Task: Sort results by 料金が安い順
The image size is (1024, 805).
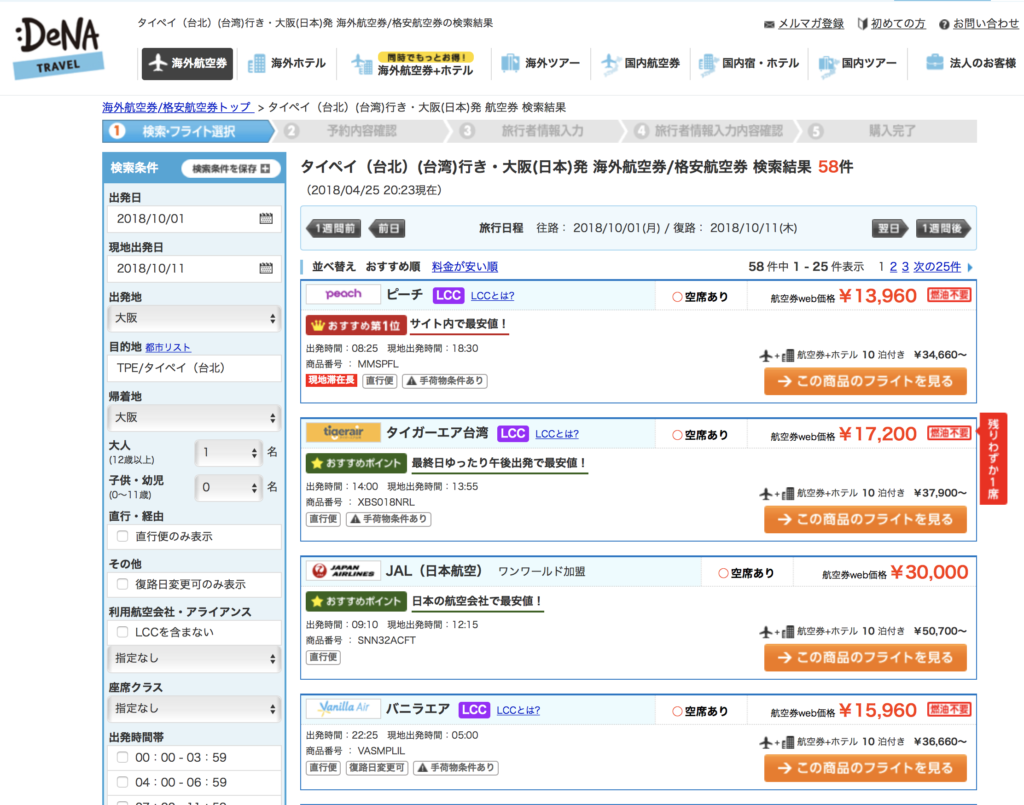Action: 464,267
